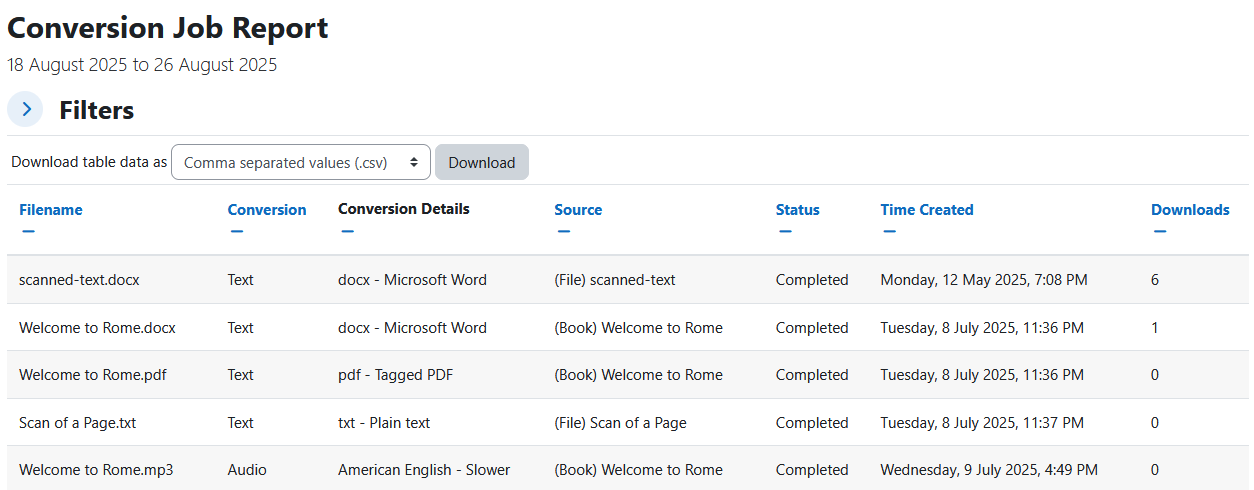Hide the Conversion column using its minus icon
Viewport: 1254px width, 490px height.
tap(236, 232)
